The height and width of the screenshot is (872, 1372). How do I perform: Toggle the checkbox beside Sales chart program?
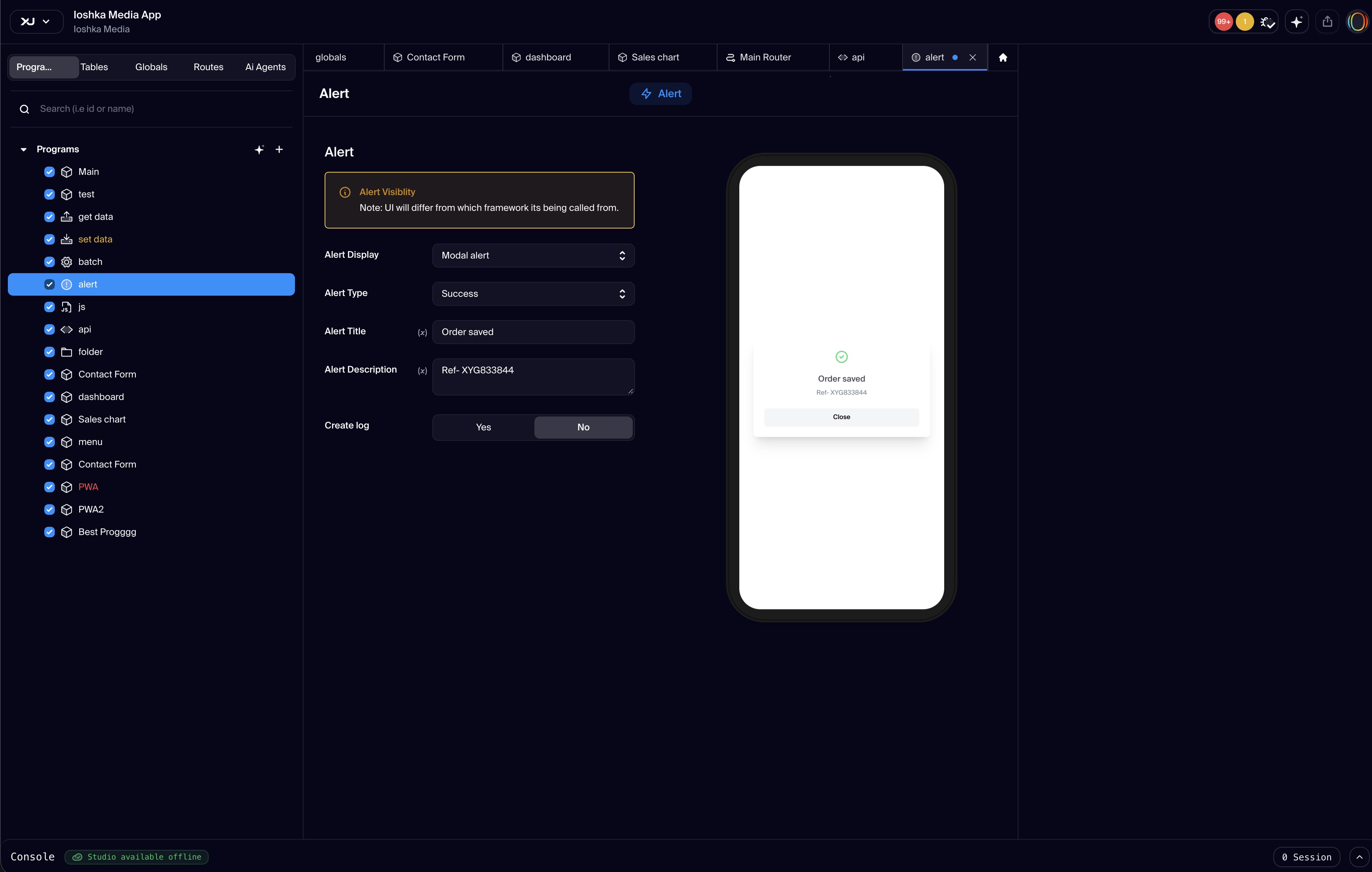click(x=50, y=419)
